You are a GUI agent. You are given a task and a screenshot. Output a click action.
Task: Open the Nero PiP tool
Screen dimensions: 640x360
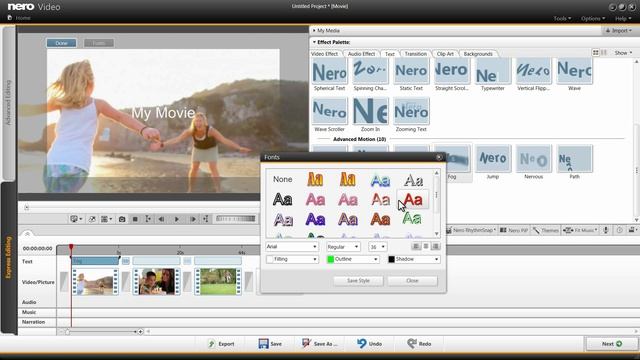click(x=514, y=230)
